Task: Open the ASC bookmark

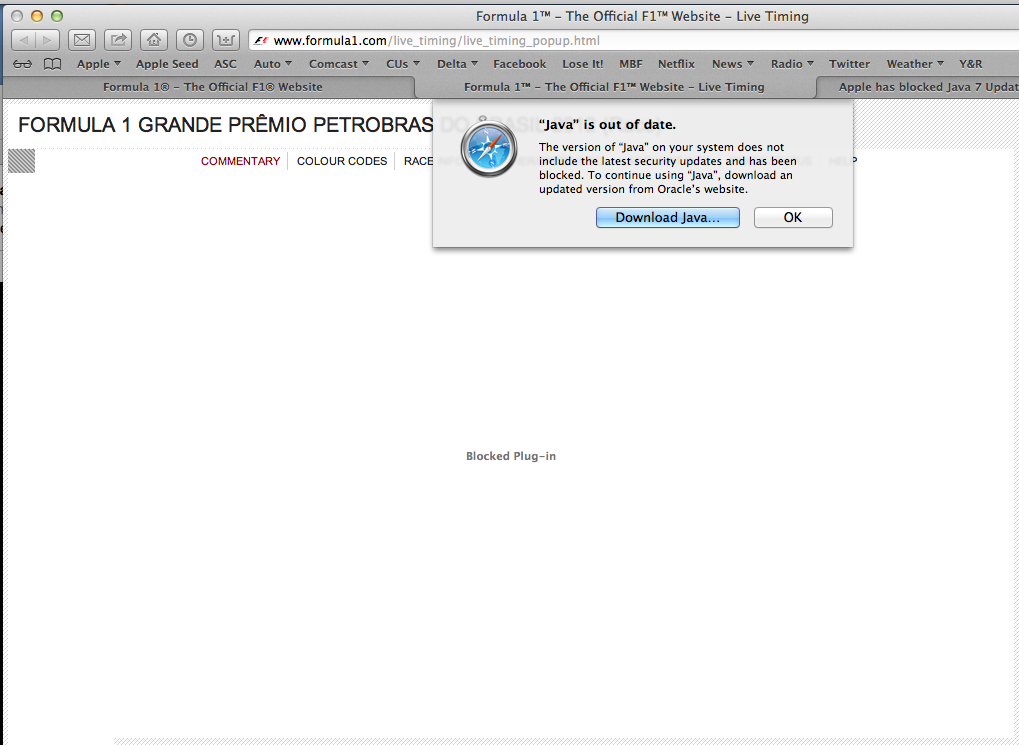Action: (226, 64)
